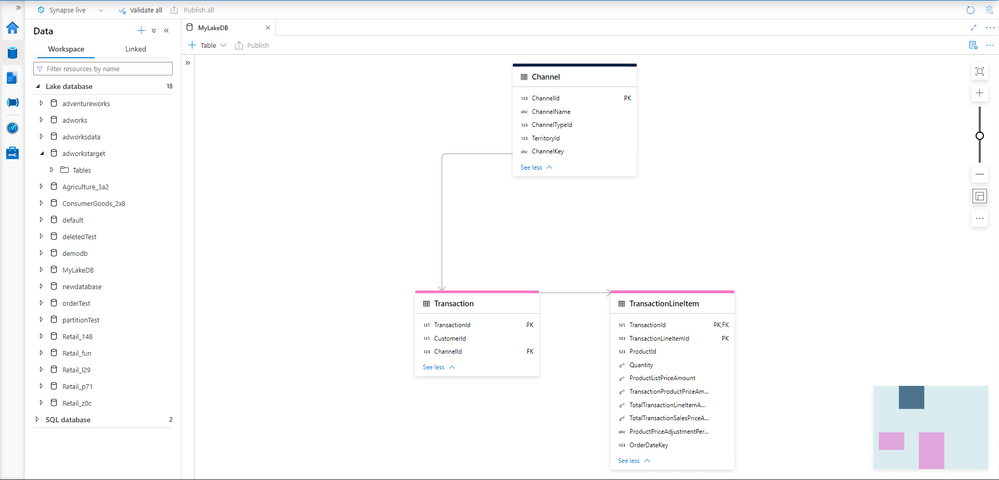Click the plus add resource icon in Data panel
The width and height of the screenshot is (999, 480).
[141, 31]
